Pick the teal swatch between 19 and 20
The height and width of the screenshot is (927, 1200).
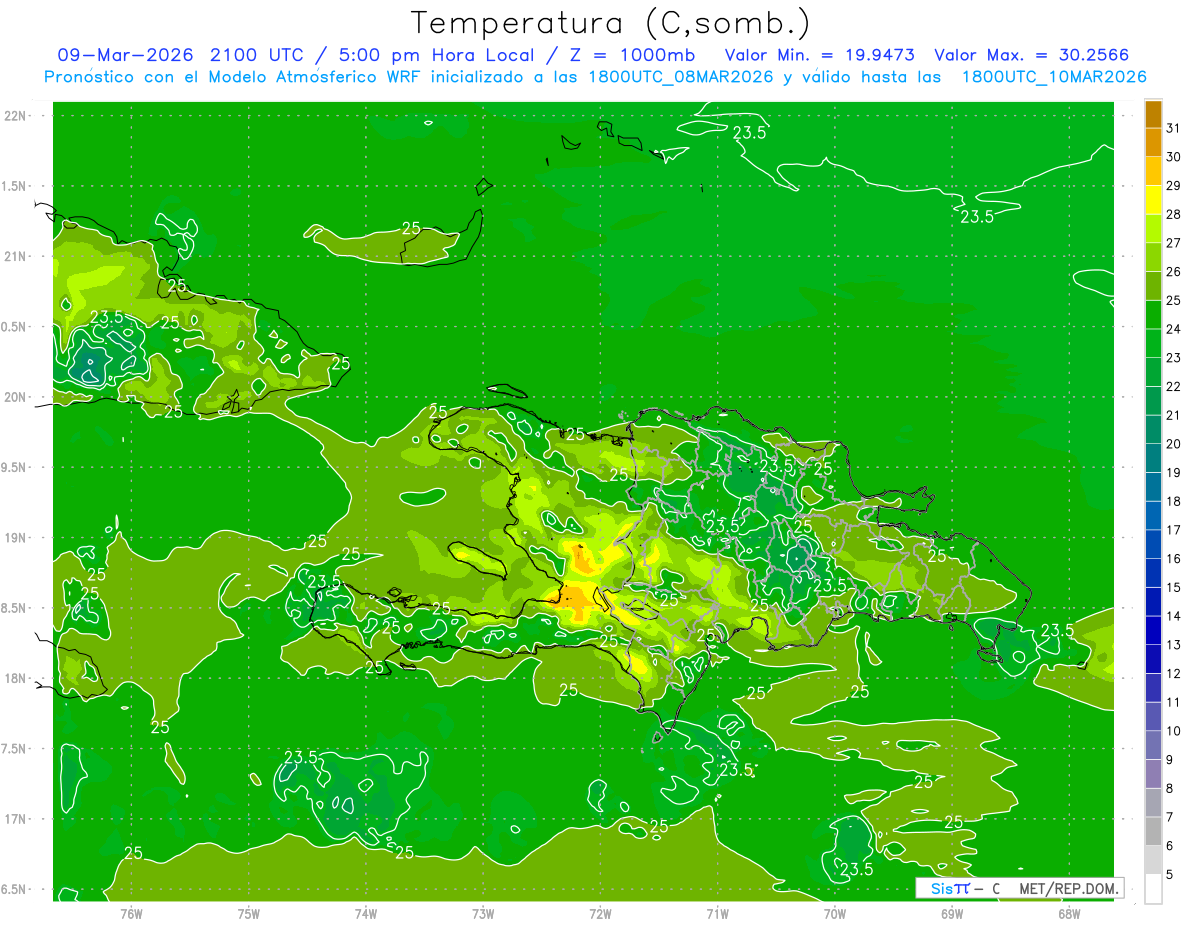pos(1153,458)
